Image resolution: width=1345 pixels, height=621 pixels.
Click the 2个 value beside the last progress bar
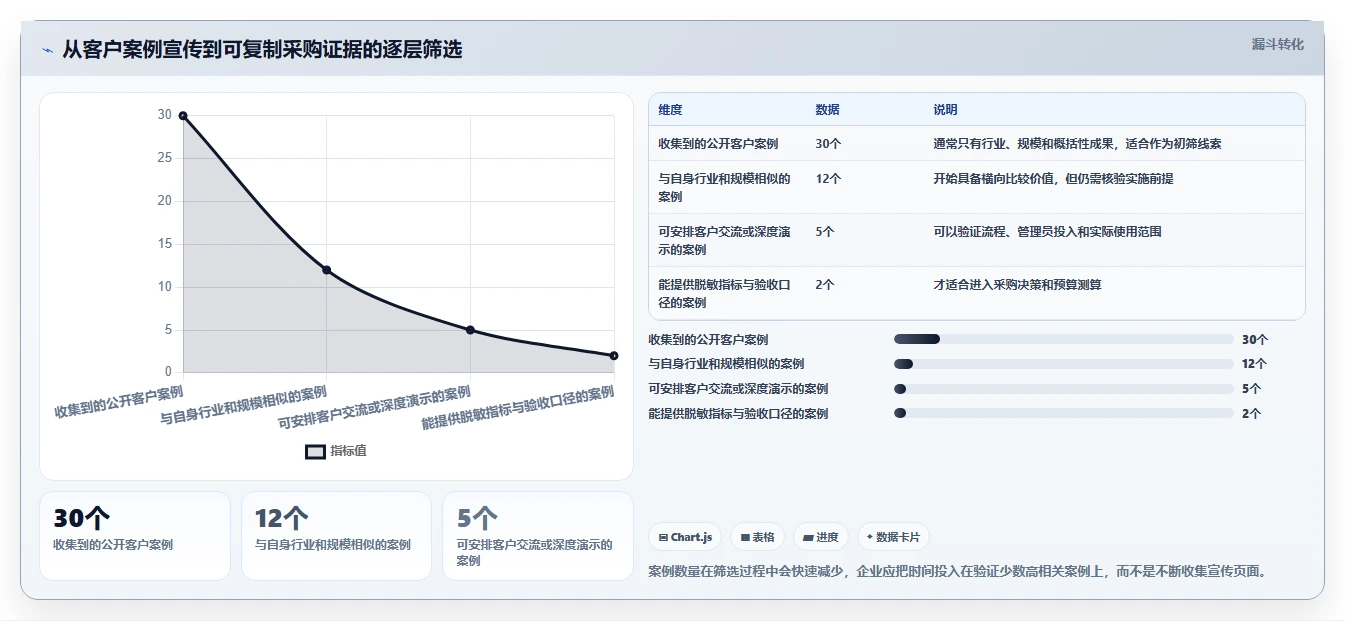(x=1251, y=413)
